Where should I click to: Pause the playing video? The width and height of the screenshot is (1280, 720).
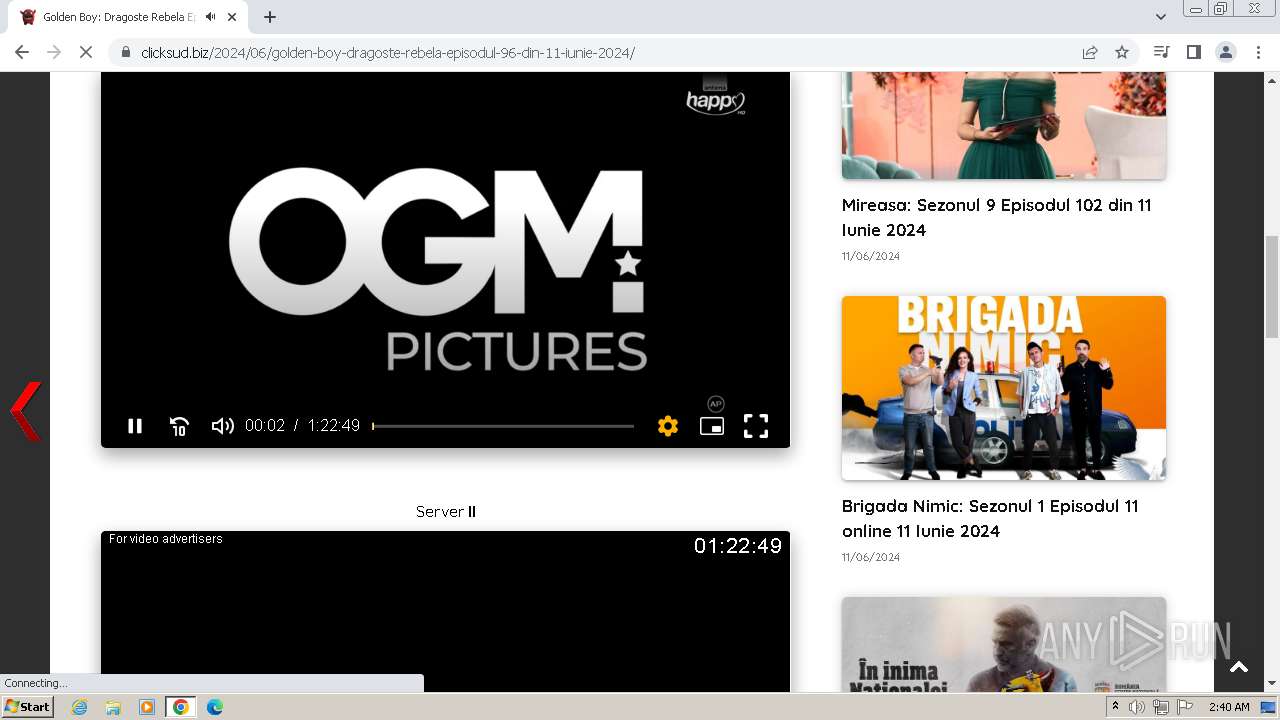[x=135, y=426]
